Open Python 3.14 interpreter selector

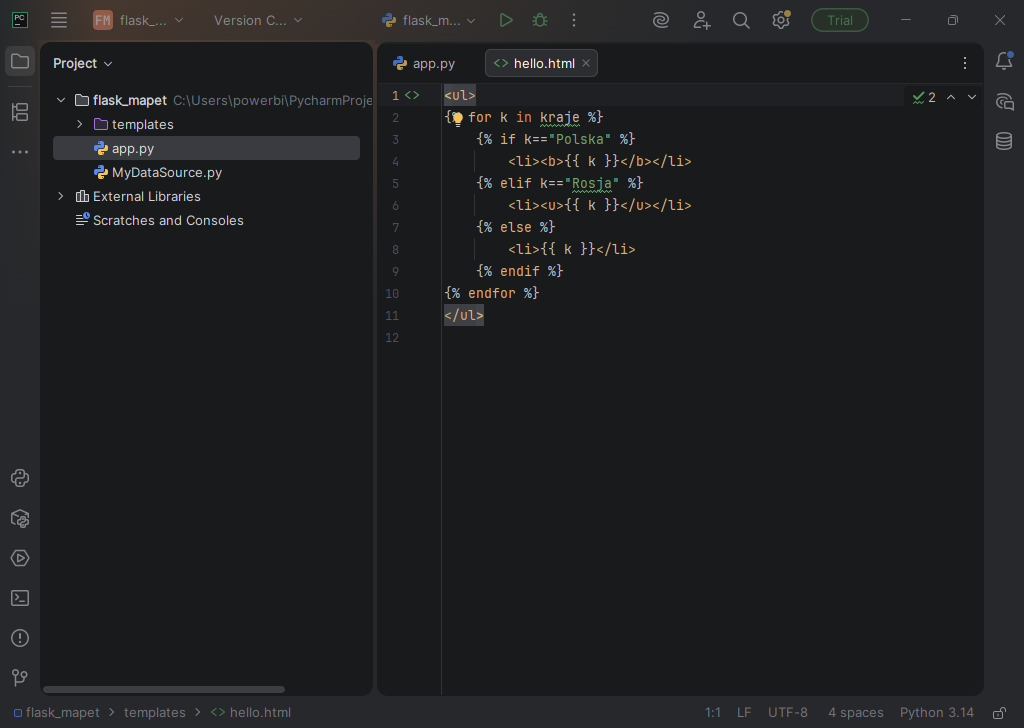936,712
